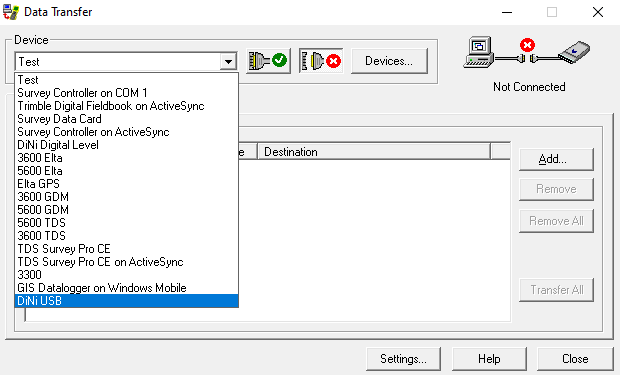Select 'Elta GPS' device
This screenshot has height=375, width=620.
pyautogui.click(x=127, y=184)
